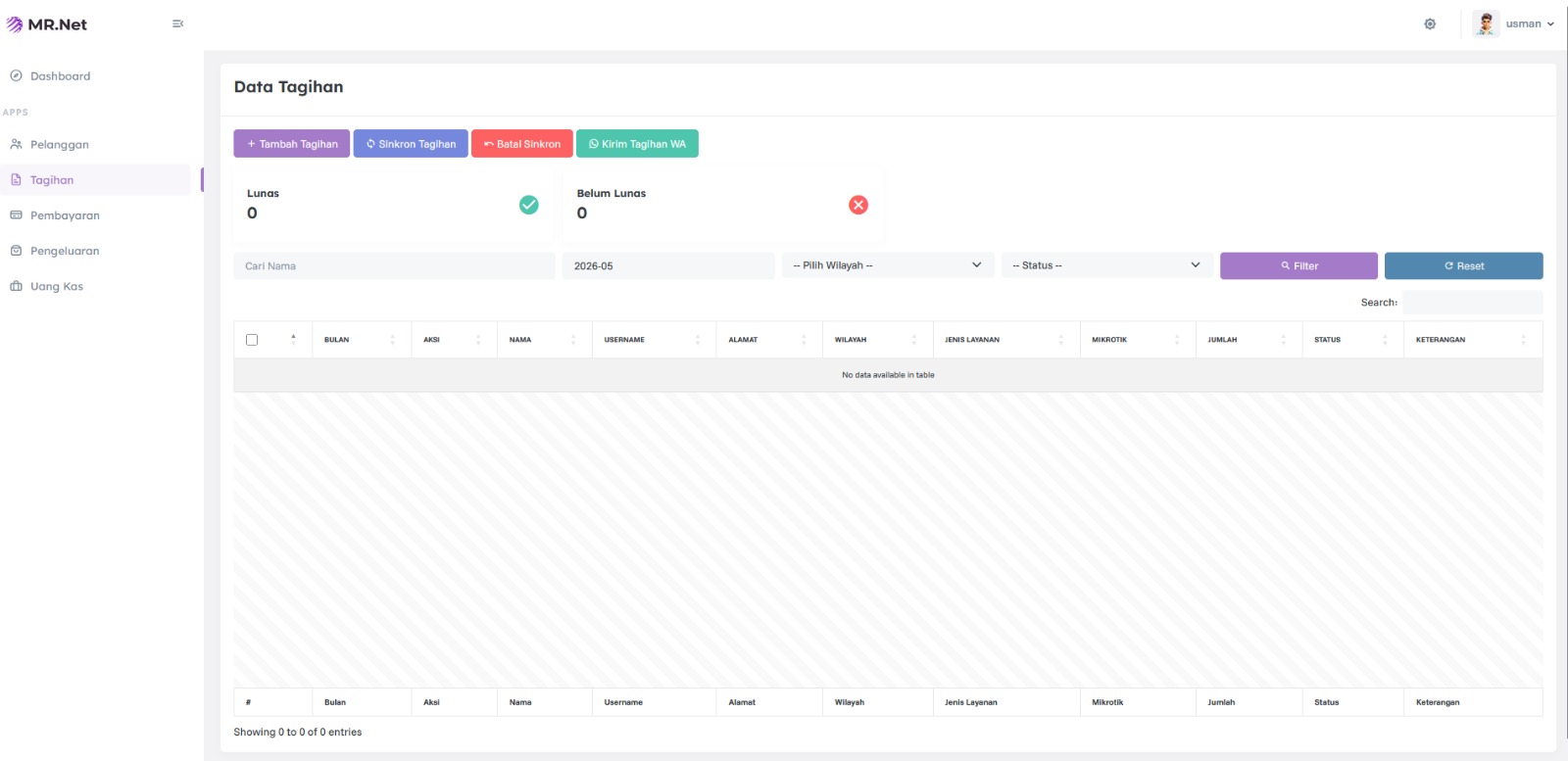Click red cross icon on Belum Lunas card
Image resolution: width=1568 pixels, height=761 pixels.
(858, 205)
